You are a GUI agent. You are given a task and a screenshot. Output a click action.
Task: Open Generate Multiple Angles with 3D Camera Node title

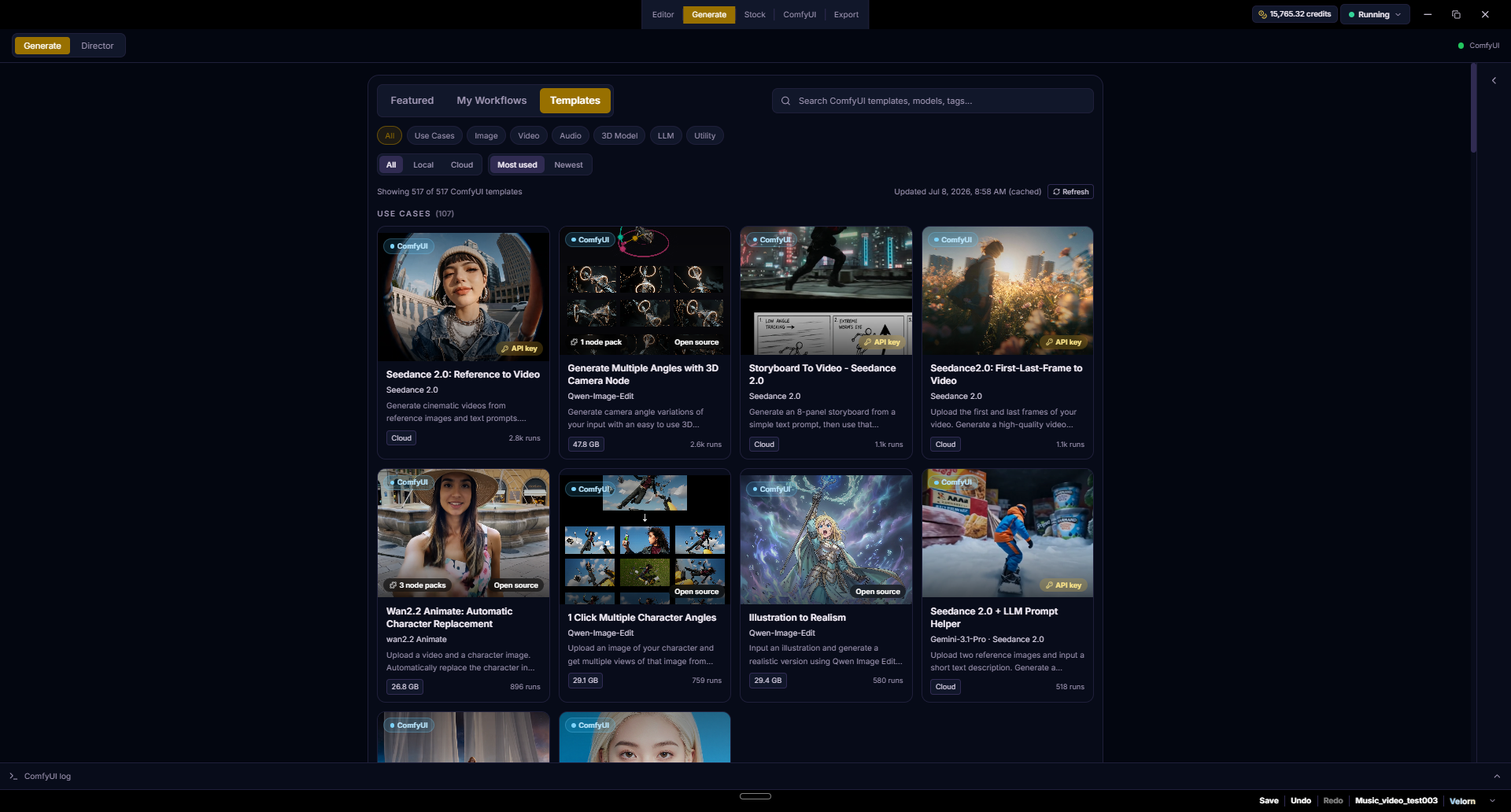pyautogui.click(x=643, y=375)
